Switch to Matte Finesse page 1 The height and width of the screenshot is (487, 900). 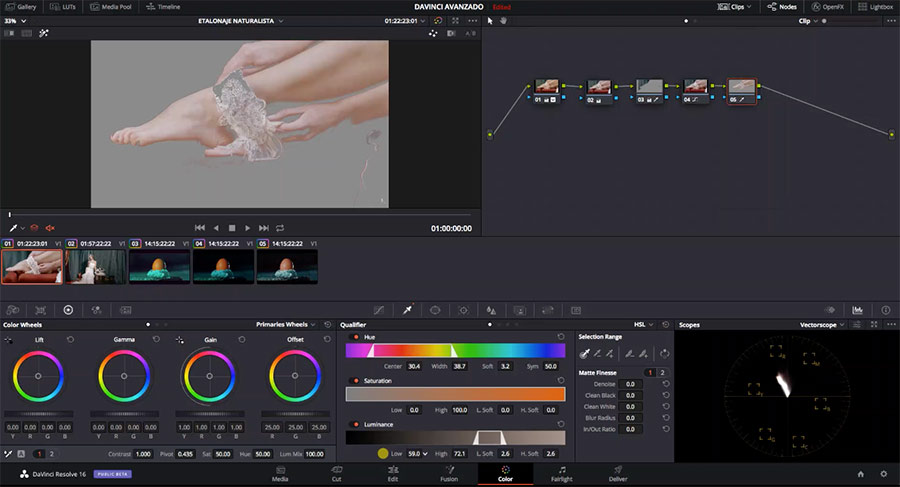(x=650, y=373)
